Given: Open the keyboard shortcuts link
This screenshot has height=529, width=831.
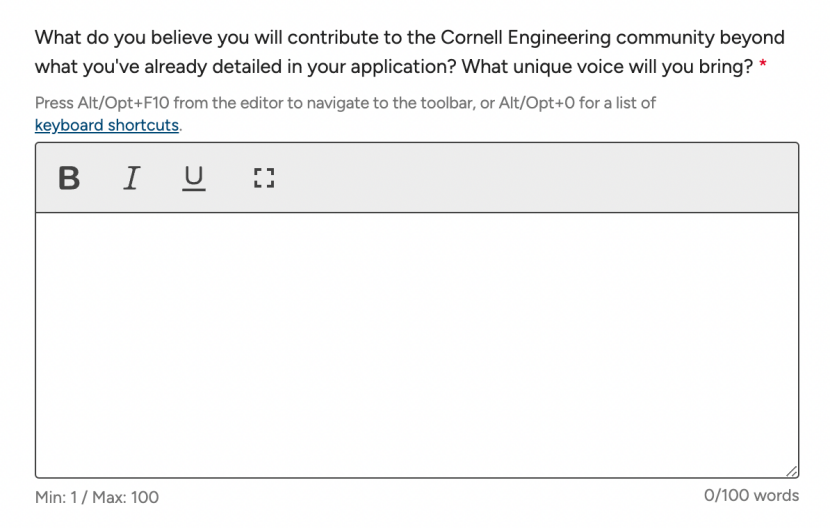Looking at the screenshot, I should 107,125.
